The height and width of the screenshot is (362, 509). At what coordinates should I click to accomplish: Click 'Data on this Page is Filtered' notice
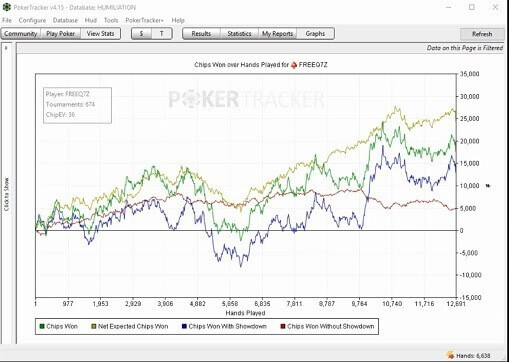click(x=465, y=48)
